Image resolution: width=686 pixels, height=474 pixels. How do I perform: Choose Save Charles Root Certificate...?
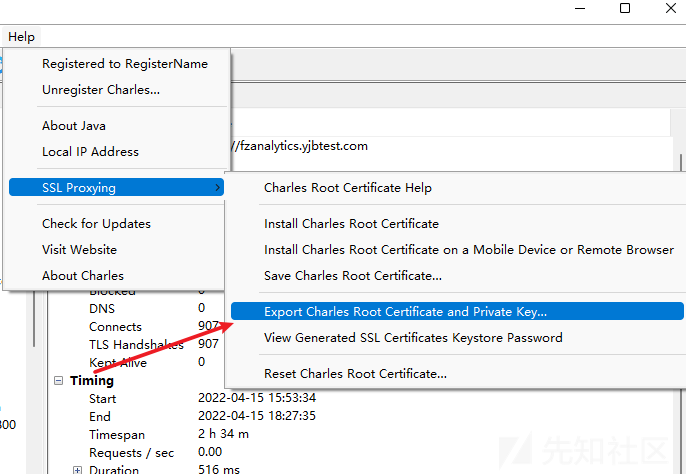tap(353, 276)
